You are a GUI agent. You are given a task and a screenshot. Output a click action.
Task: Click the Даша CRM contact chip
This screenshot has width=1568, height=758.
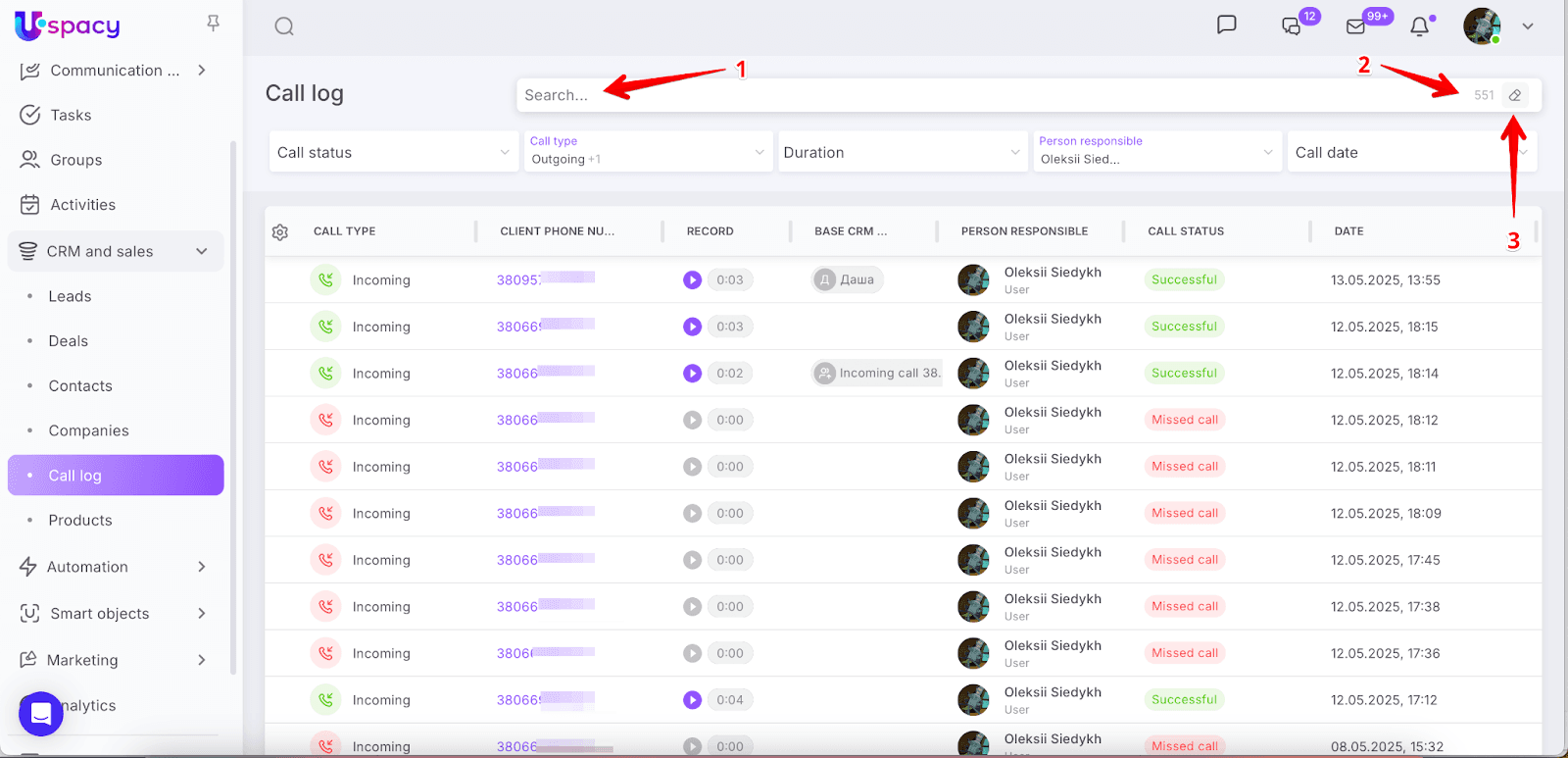[848, 280]
